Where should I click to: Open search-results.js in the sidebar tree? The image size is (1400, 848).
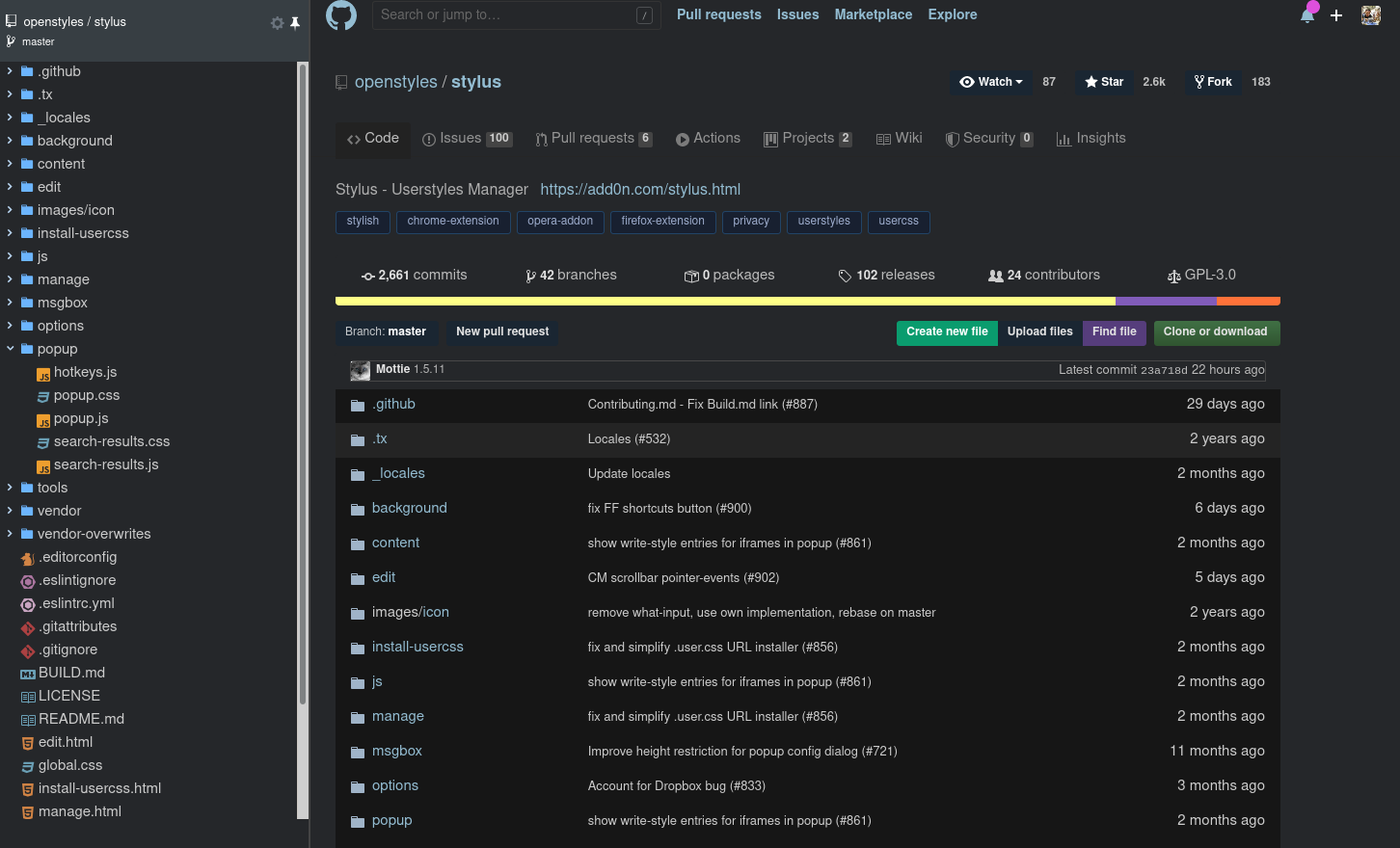[106, 464]
